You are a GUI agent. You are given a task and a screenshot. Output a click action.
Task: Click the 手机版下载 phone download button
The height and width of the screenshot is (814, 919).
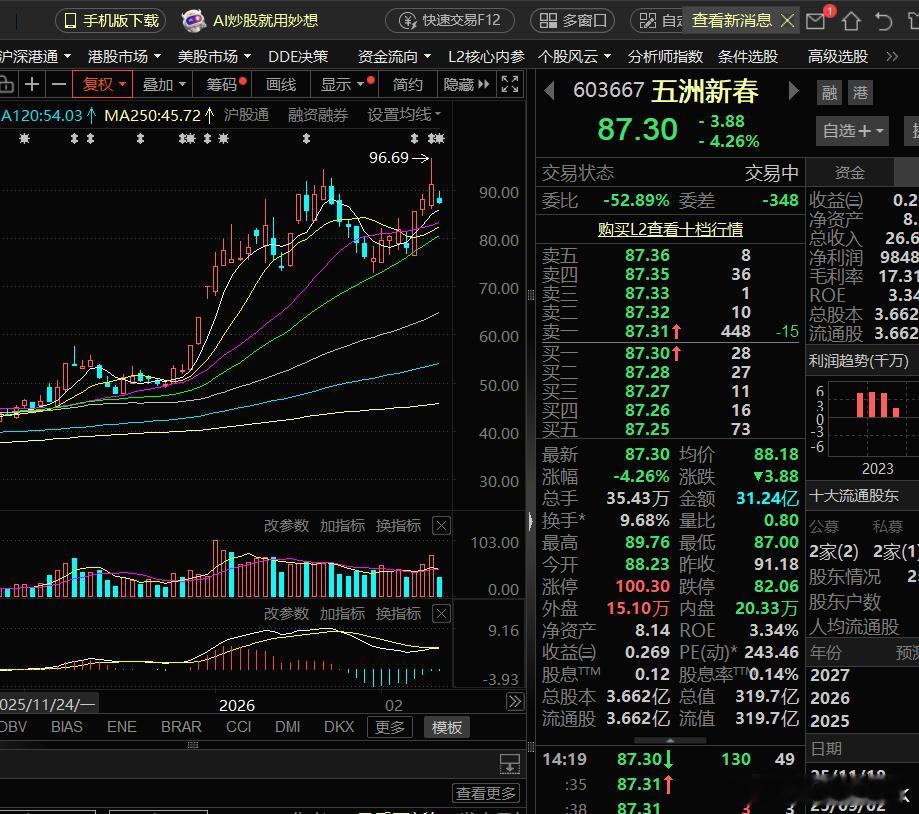111,21
